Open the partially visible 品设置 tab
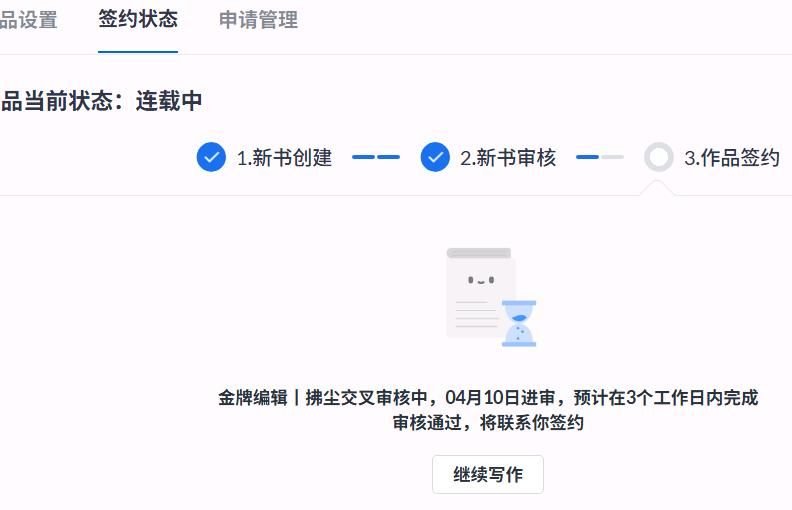Viewport: 792px width, 510px height. point(28,20)
